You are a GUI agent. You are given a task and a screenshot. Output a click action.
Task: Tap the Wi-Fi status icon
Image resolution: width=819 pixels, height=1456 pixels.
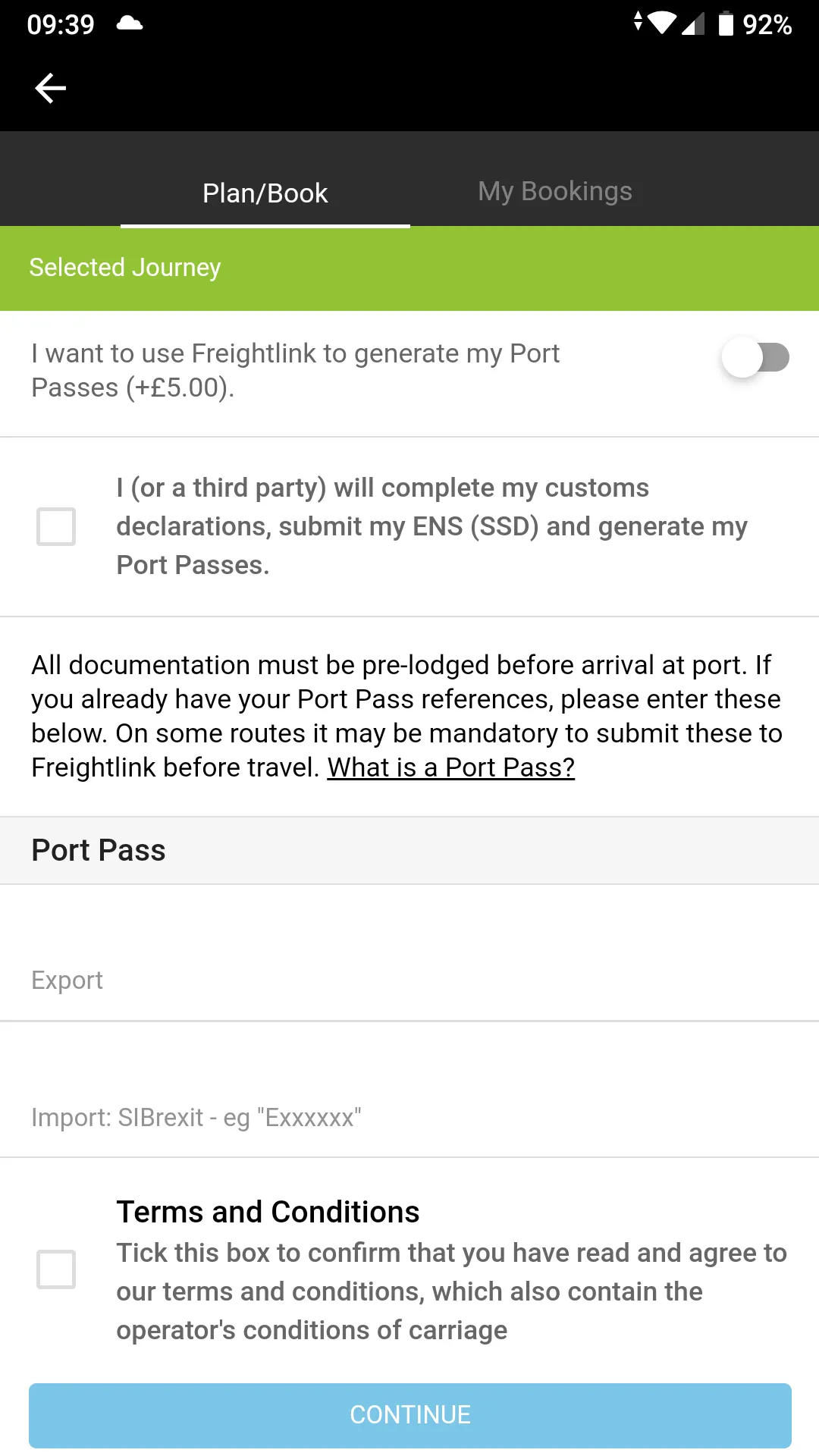tap(661, 24)
